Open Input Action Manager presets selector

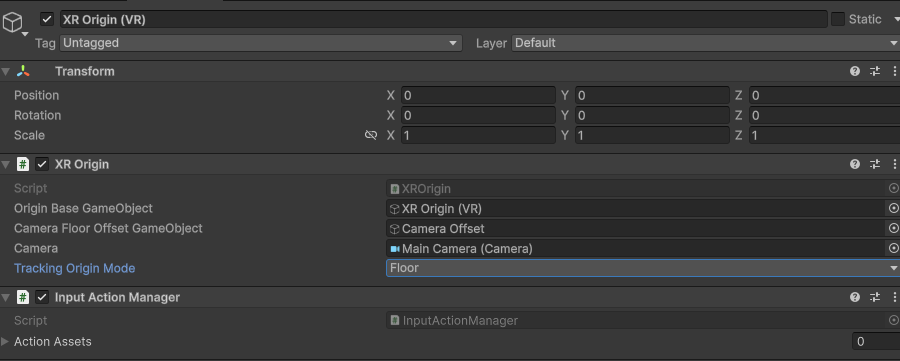tap(875, 297)
